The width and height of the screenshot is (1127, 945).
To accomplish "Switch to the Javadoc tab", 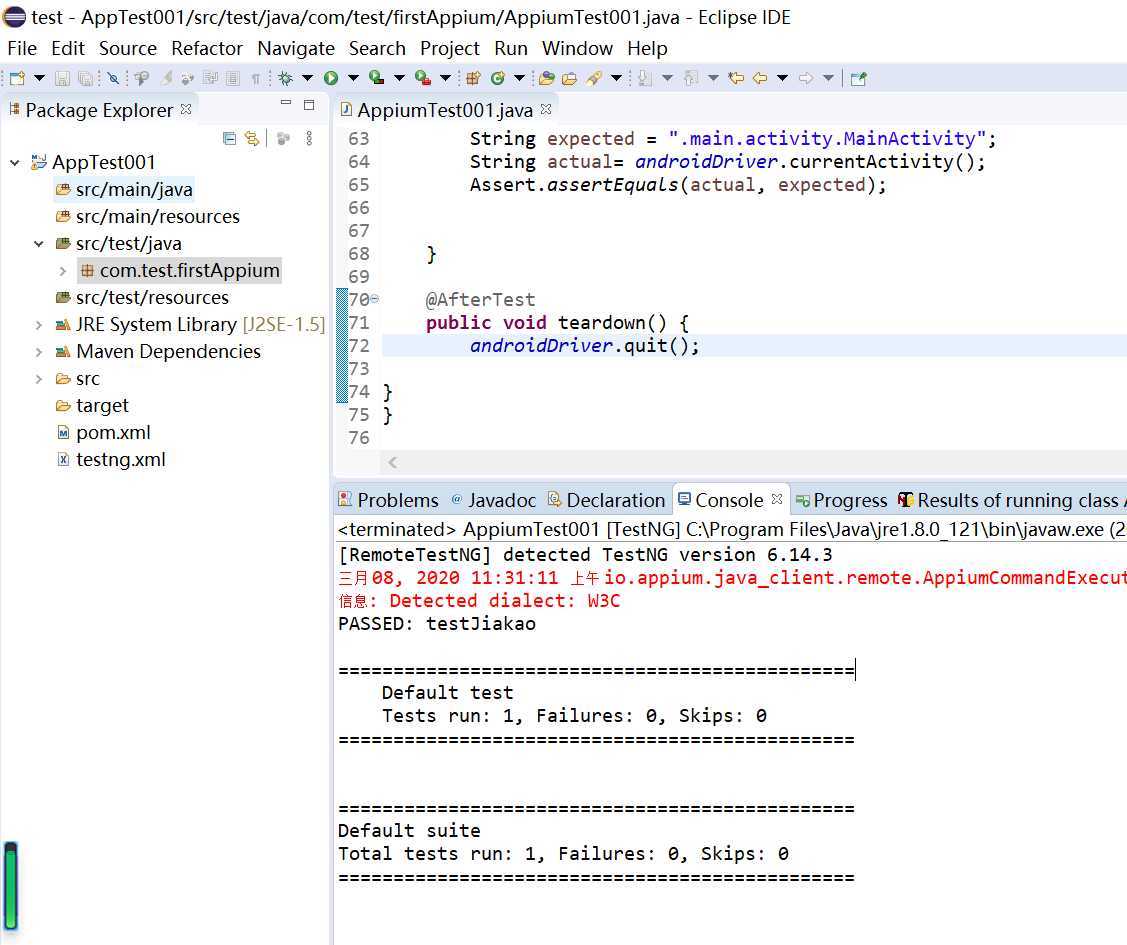I will point(494,499).
